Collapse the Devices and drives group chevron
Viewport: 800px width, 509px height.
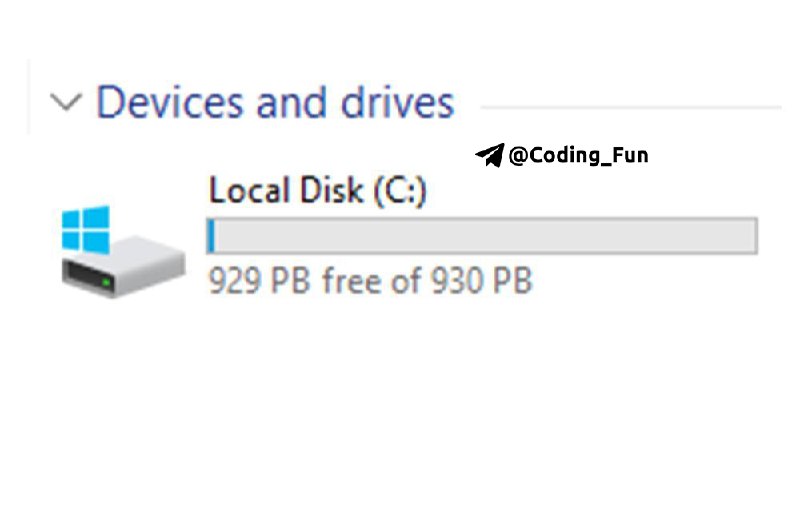click(66, 101)
